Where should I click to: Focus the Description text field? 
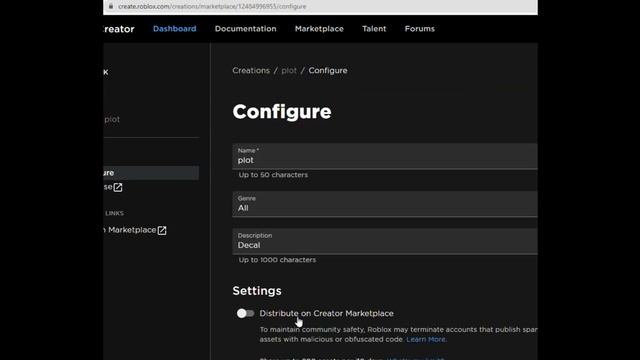tap(385, 241)
